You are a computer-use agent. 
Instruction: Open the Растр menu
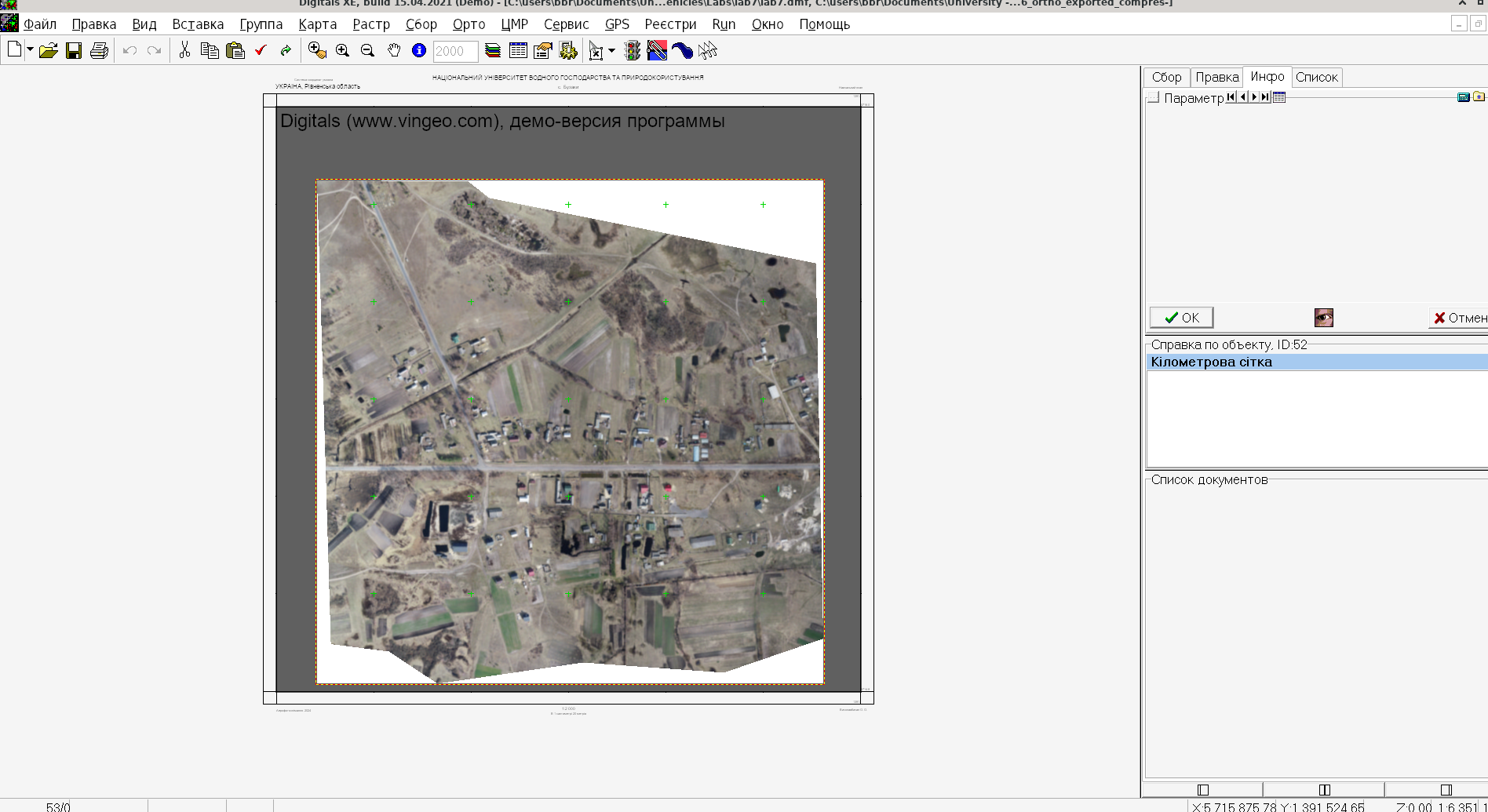point(370,24)
